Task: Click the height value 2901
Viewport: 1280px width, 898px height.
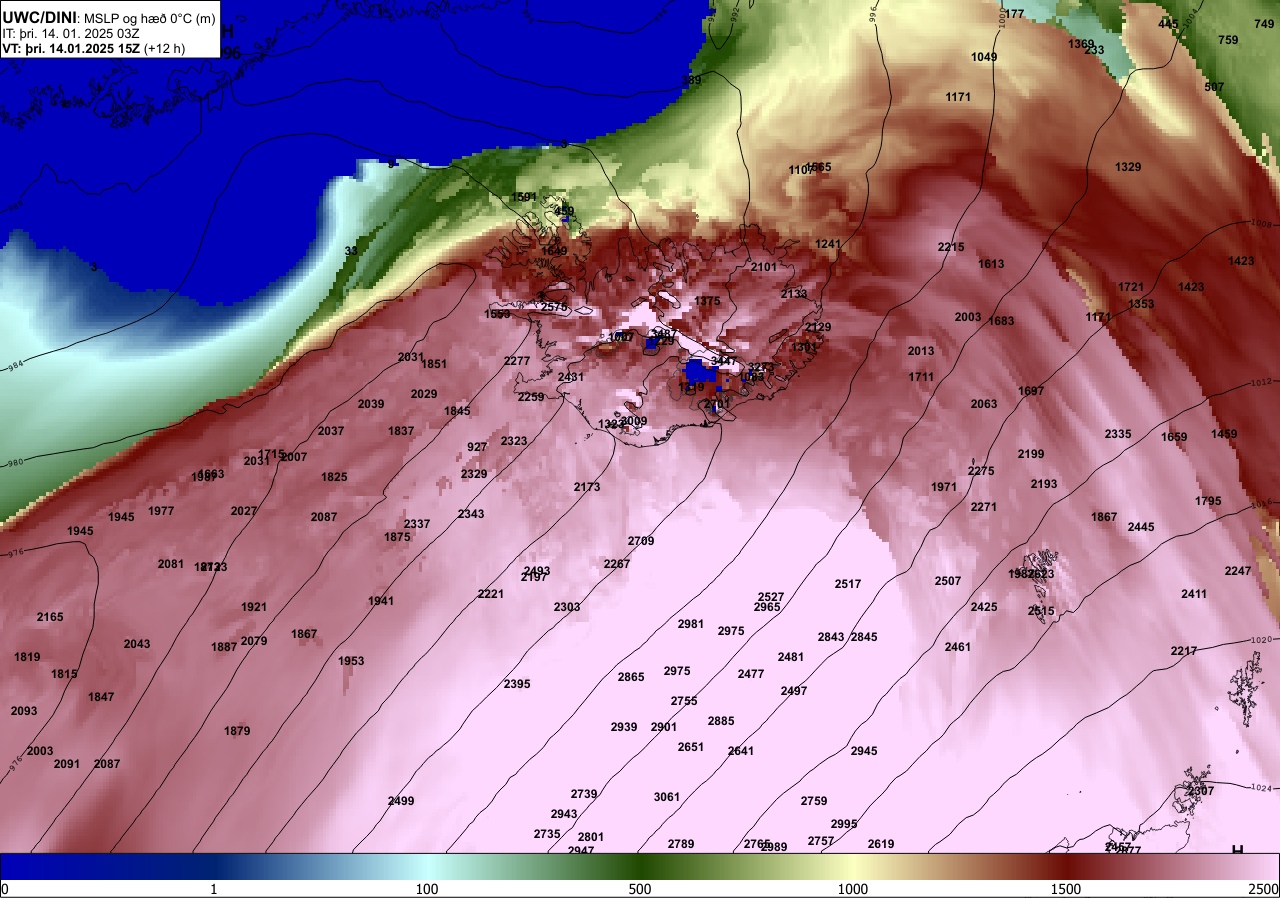Action: [664, 727]
